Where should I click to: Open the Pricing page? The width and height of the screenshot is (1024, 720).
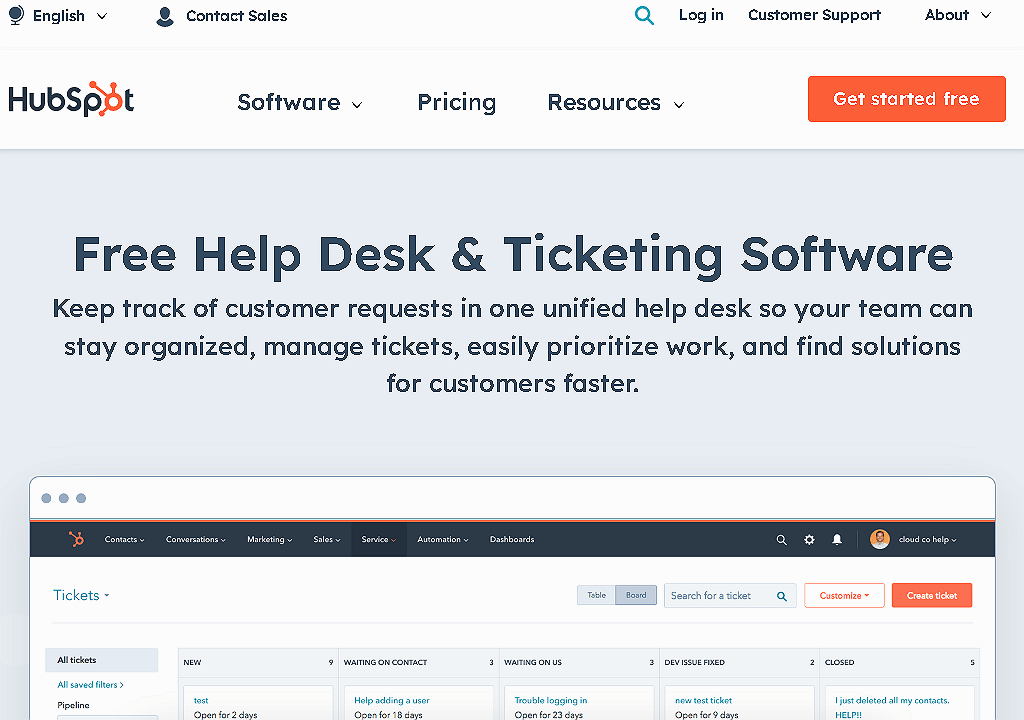tap(456, 103)
